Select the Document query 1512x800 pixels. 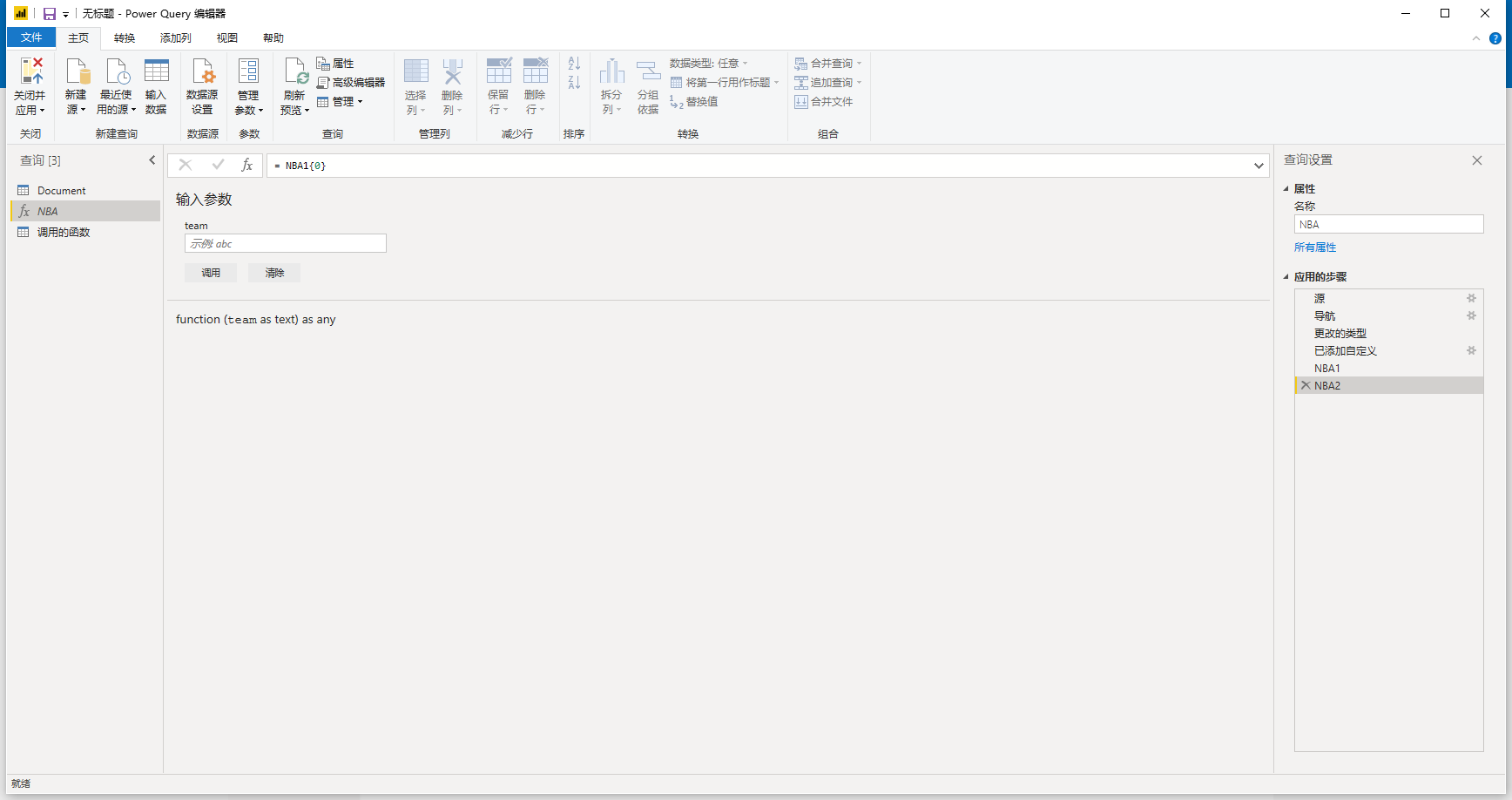pos(85,190)
